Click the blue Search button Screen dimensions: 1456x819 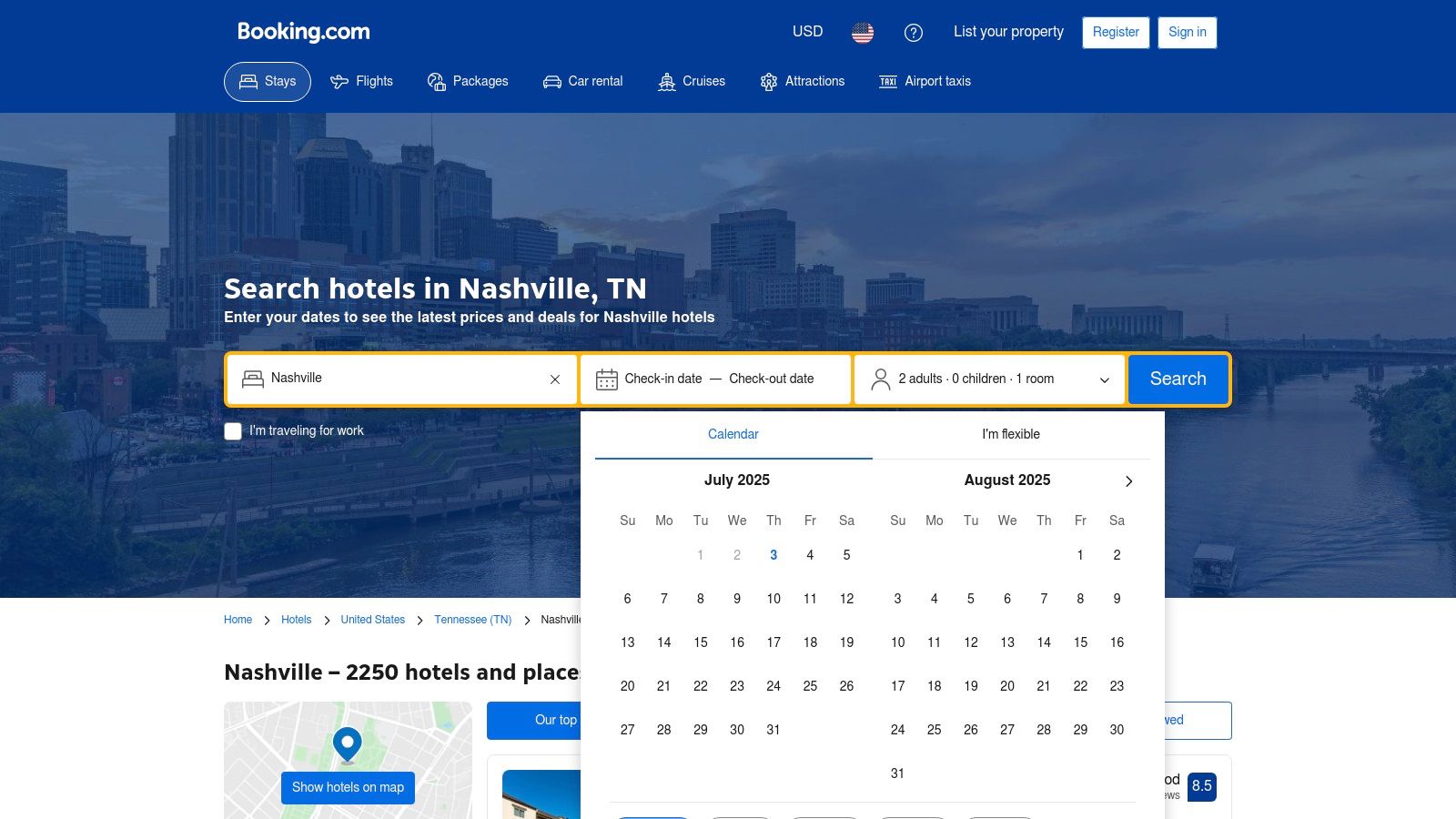(x=1178, y=379)
